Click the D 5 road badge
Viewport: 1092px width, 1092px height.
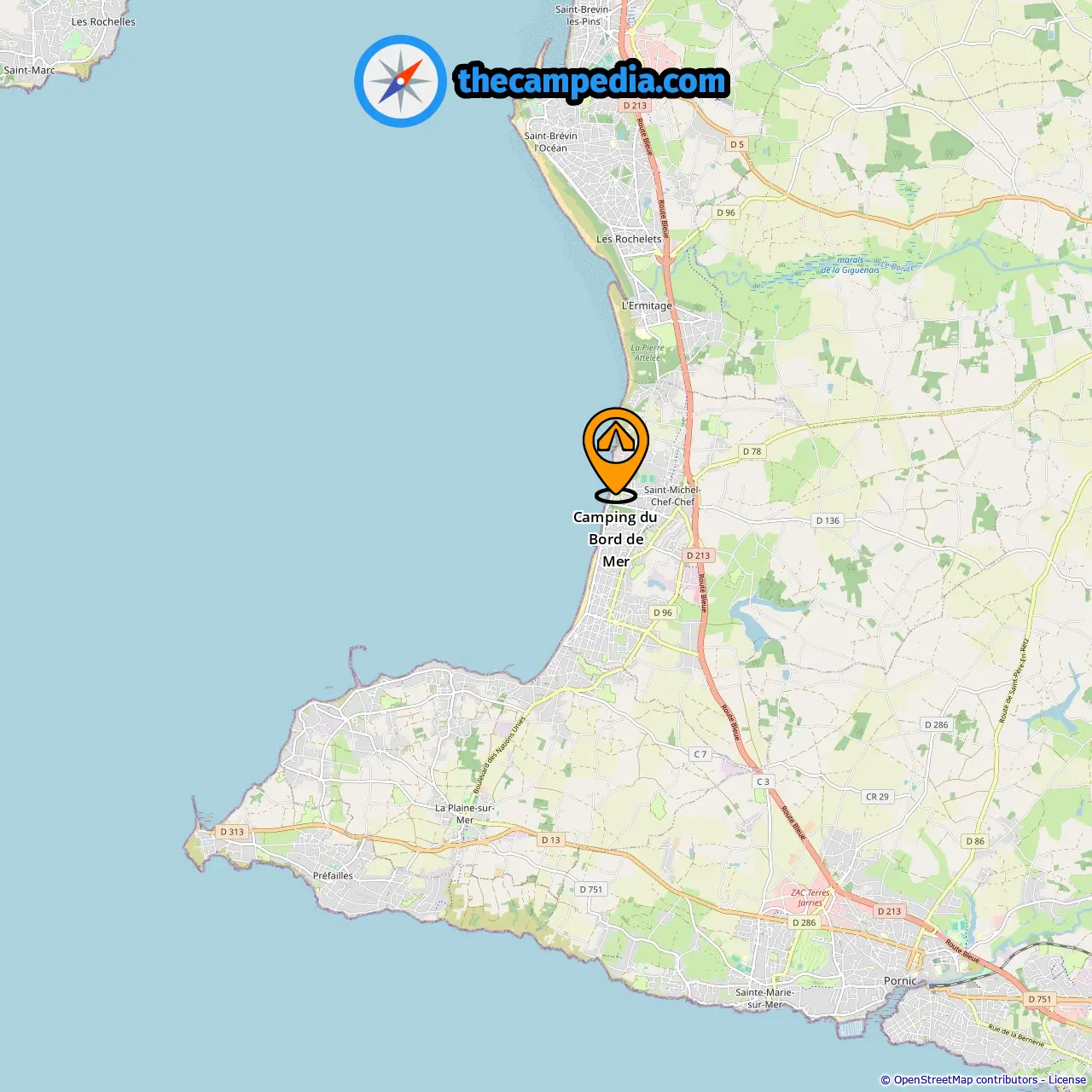tap(737, 145)
